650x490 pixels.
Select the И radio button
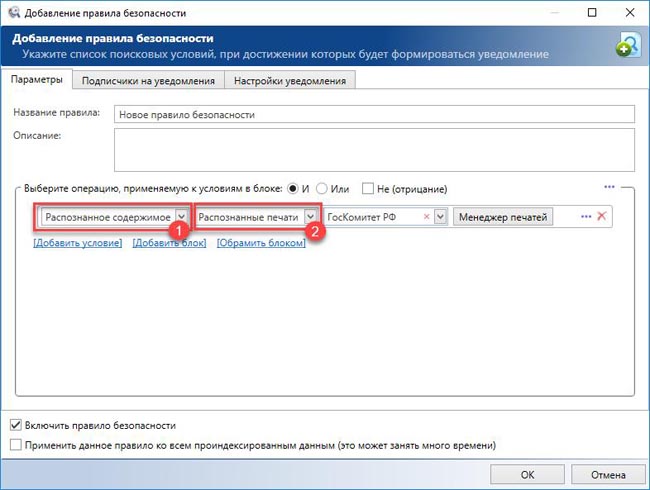pos(293,189)
